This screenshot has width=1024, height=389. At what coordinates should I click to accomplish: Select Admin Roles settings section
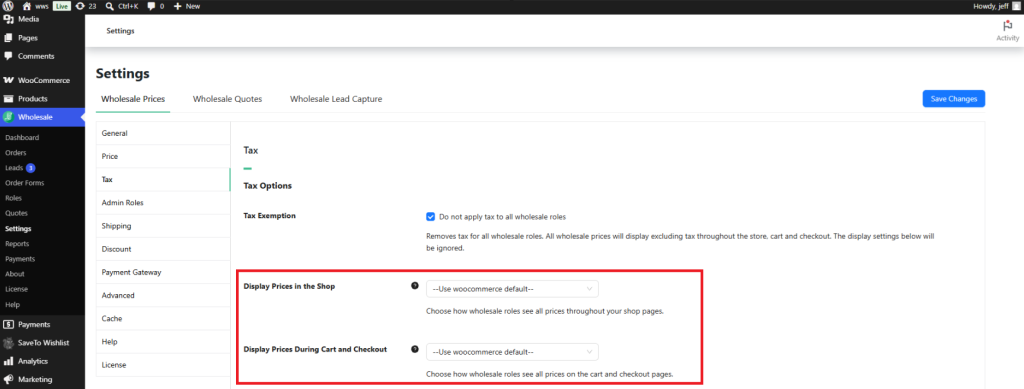163,203
